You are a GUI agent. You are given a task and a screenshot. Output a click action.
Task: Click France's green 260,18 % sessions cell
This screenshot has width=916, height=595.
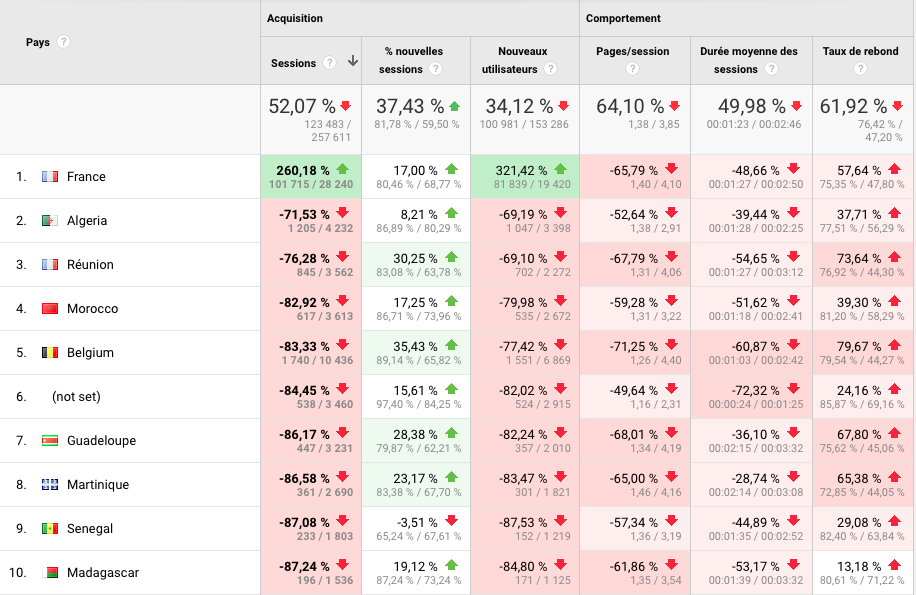click(310, 177)
